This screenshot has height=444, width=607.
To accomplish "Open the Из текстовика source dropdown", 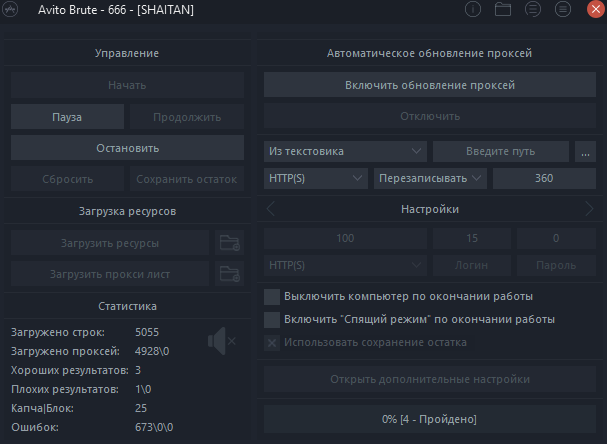I will tap(346, 151).
